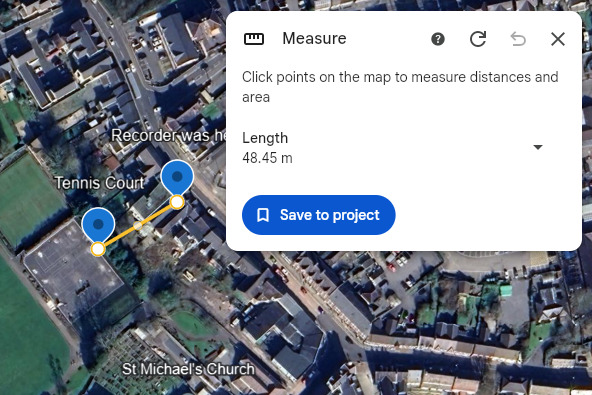This screenshot has width=592, height=395.
Task: Click the bookmark icon in Save to project
Action: (263, 215)
